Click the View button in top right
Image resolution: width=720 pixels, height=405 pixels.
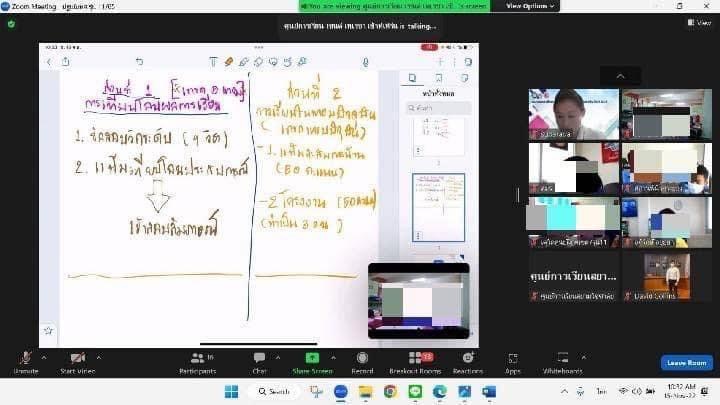pyautogui.click(x=699, y=22)
